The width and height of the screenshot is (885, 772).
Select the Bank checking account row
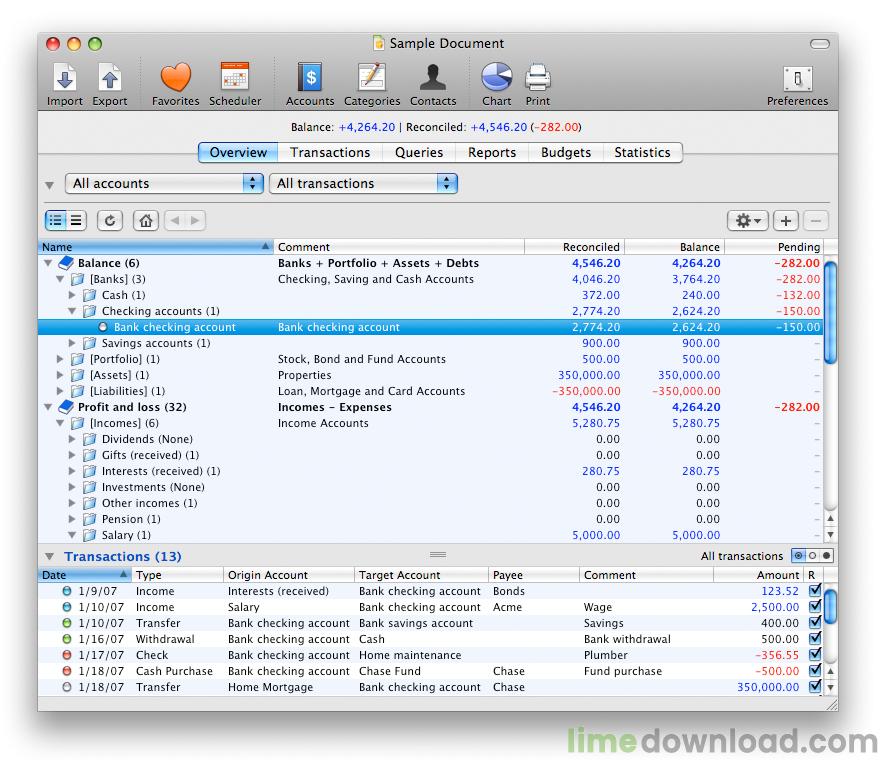coord(430,327)
